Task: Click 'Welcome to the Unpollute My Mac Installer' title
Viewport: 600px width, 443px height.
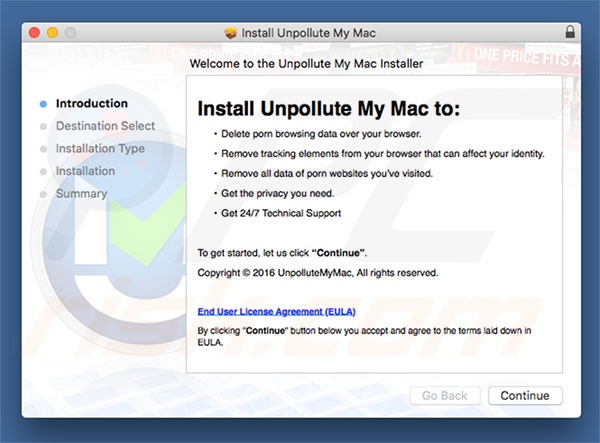Action: point(307,64)
